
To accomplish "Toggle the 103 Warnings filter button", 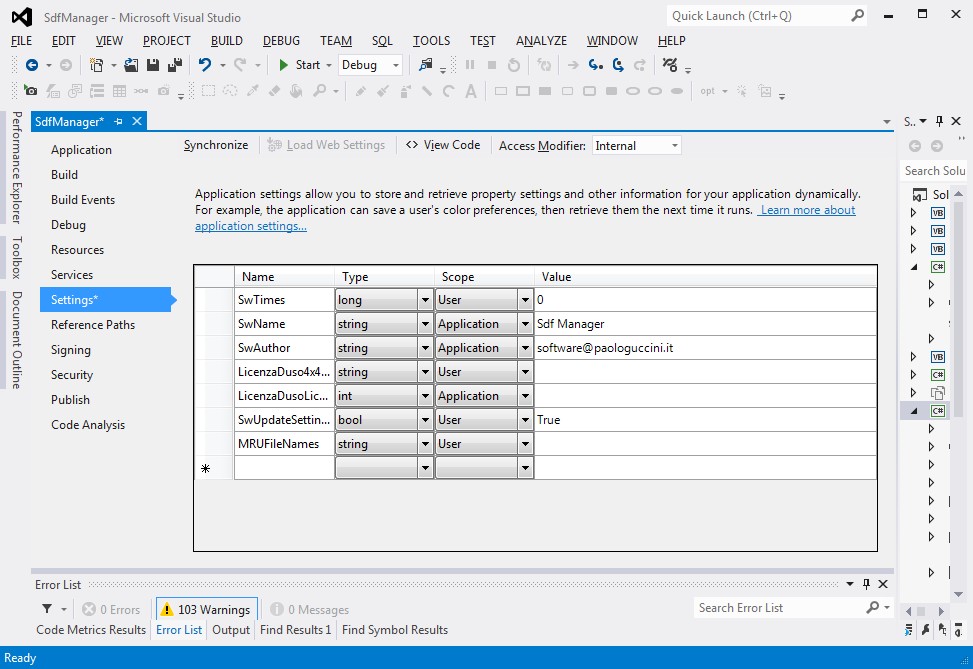I will [207, 609].
